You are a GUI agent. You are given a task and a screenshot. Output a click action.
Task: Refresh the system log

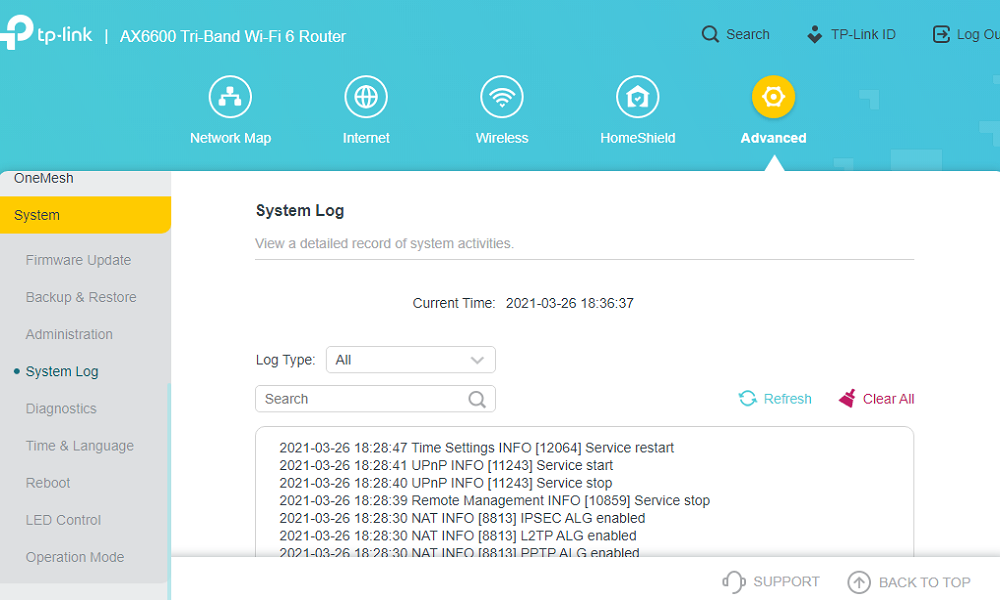(775, 399)
